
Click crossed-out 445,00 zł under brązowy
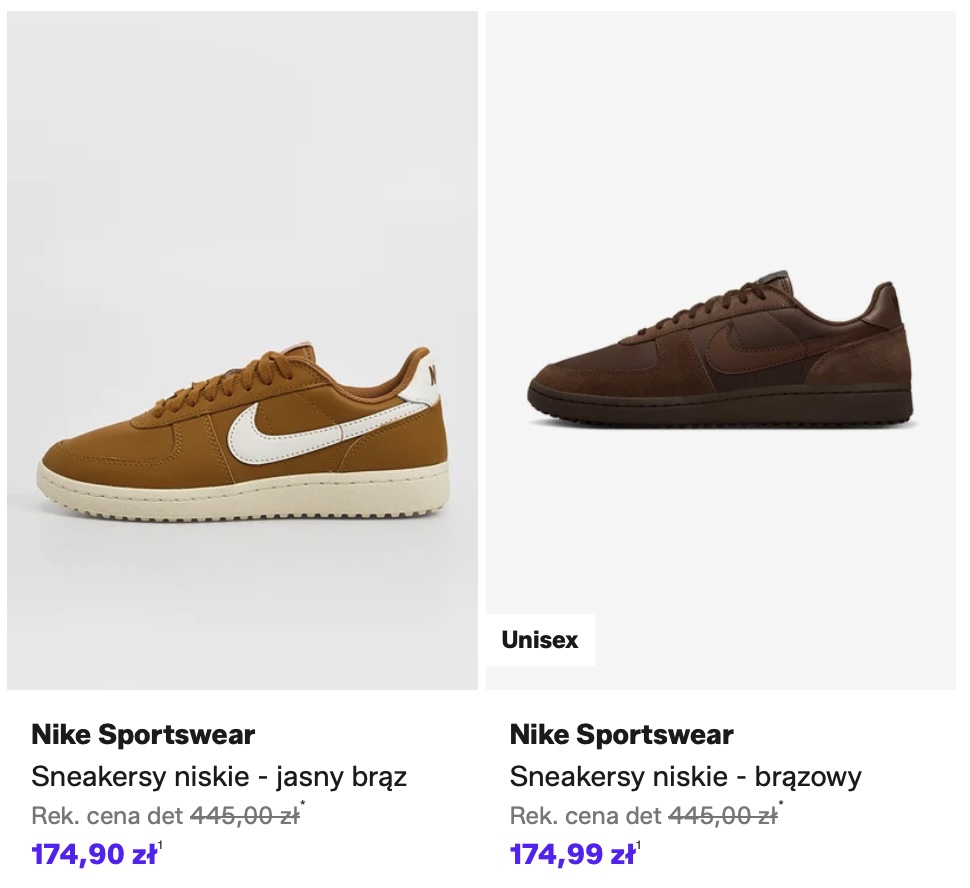tap(722, 816)
